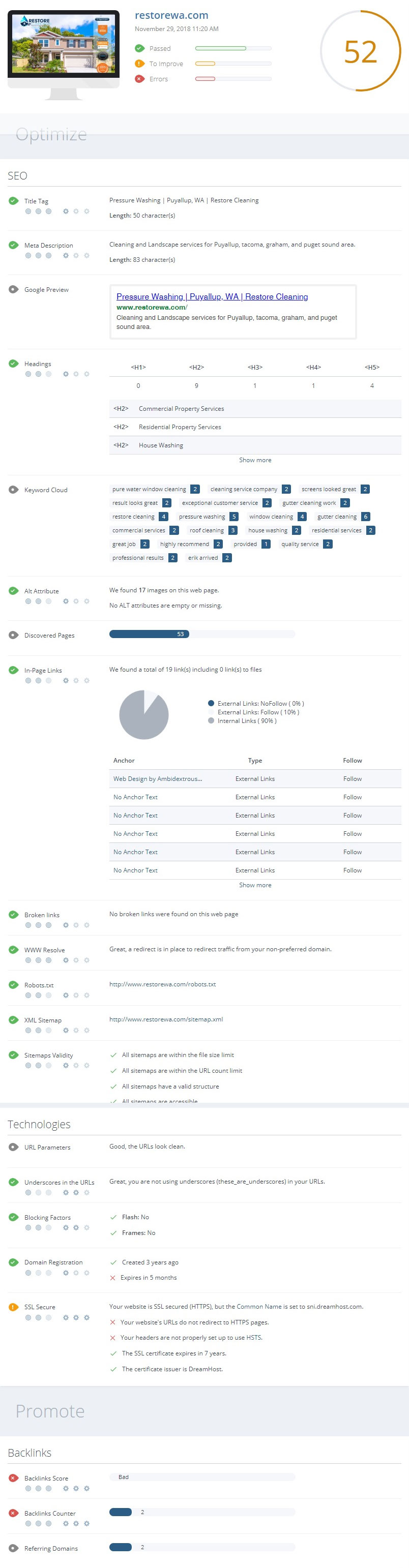This screenshot has height=1568, width=409.
Task: Click the Keyword Cloud info icon
Action: [13, 490]
